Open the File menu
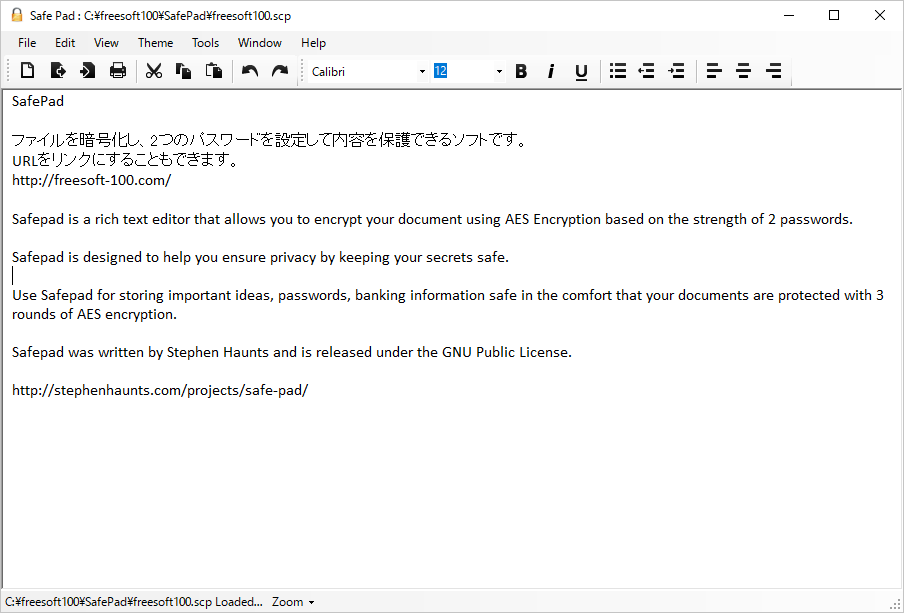 pos(27,43)
